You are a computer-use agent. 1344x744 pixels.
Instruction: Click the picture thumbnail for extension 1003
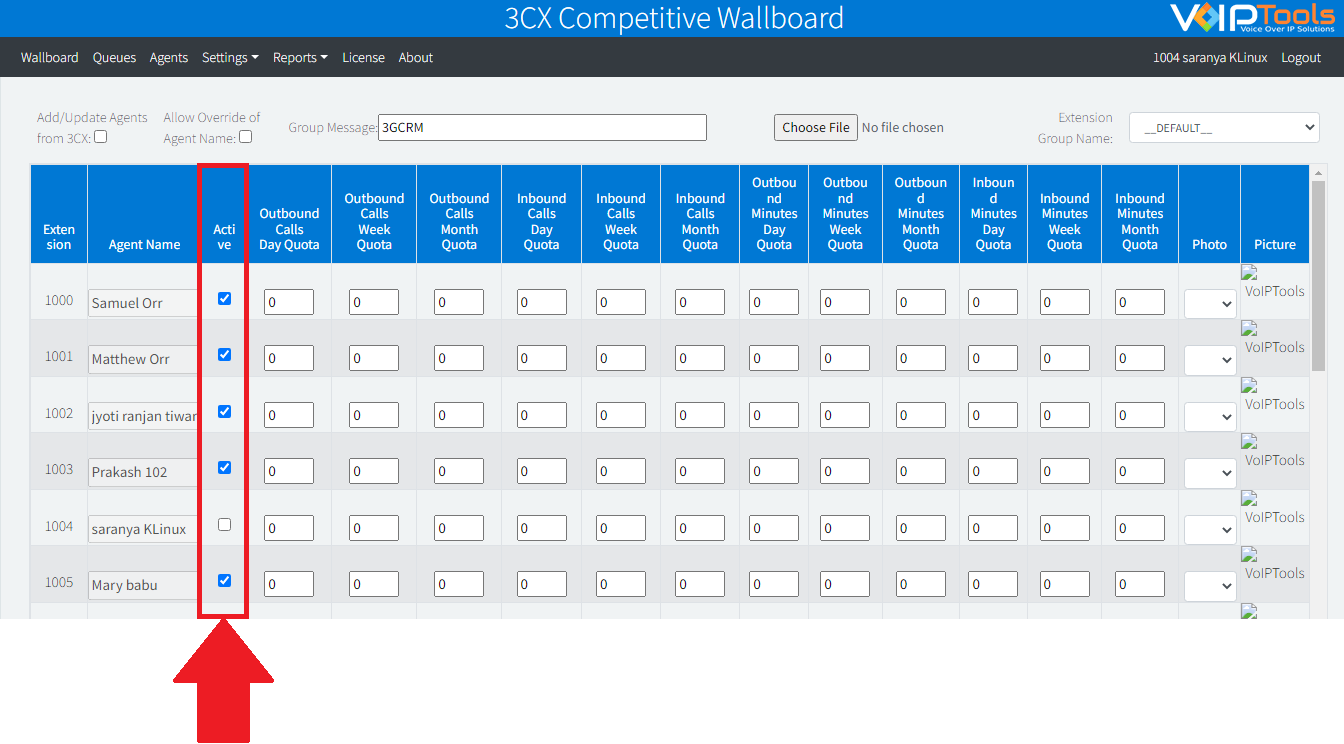point(1274,452)
